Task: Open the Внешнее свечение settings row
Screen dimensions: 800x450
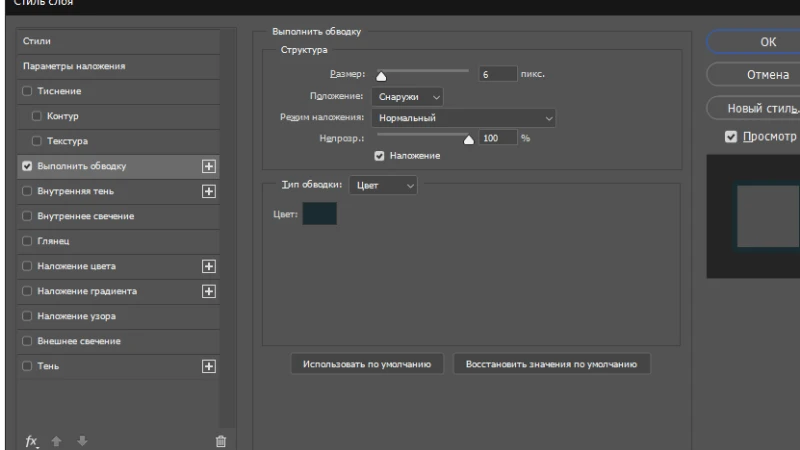Action: [x=118, y=341]
